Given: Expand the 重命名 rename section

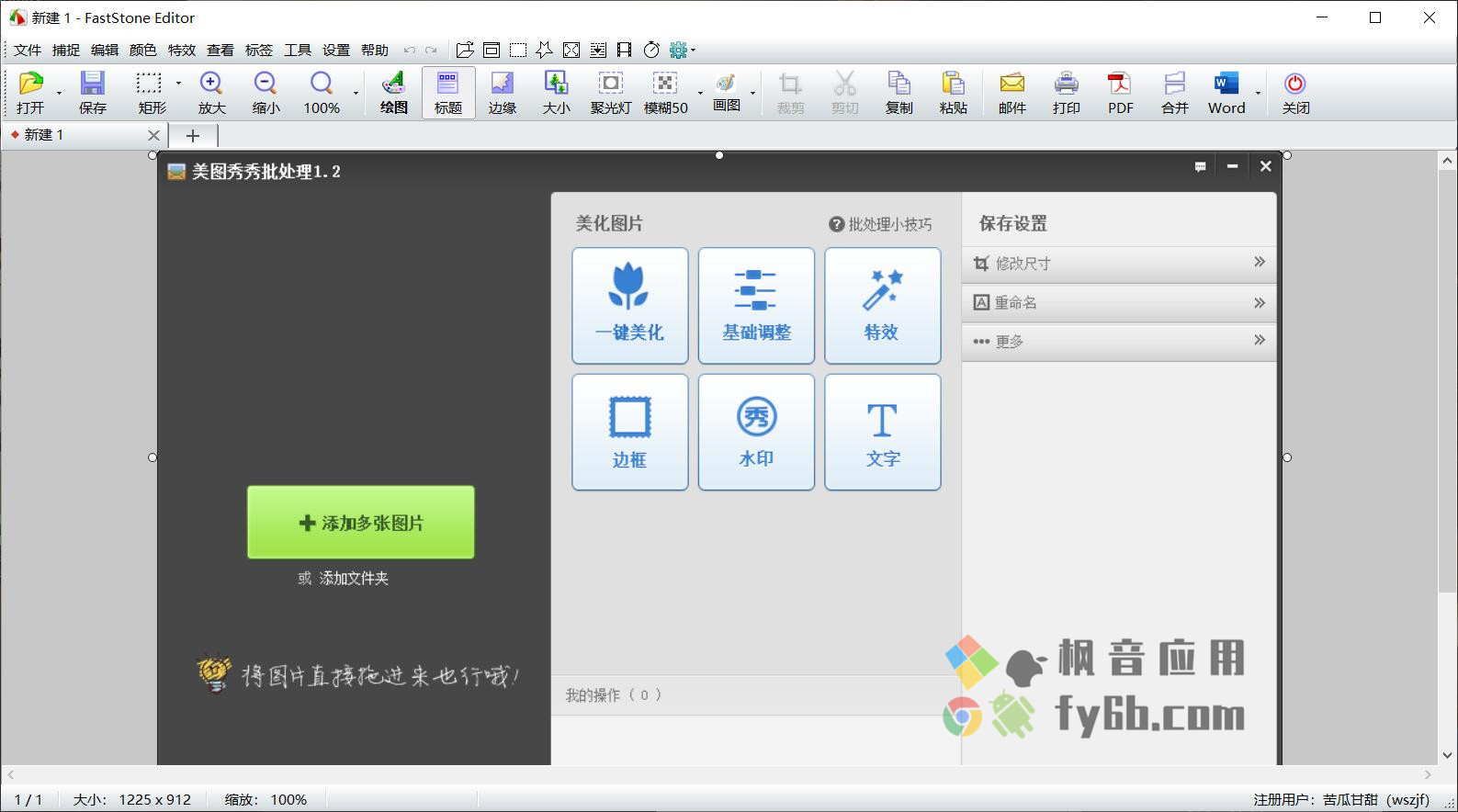Looking at the screenshot, I should pyautogui.click(x=1119, y=303).
